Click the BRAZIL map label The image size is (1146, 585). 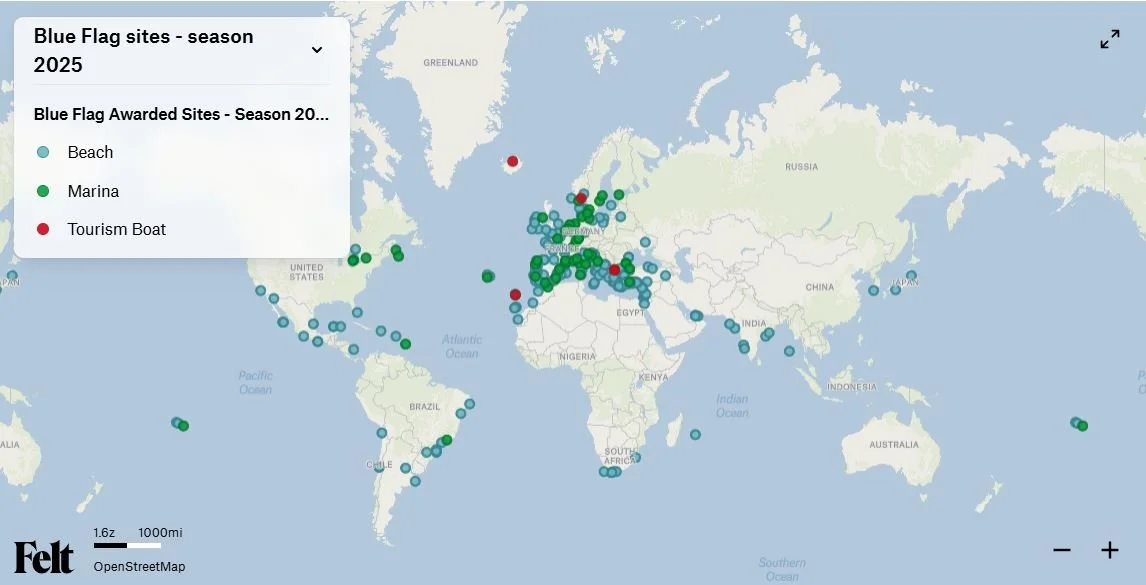click(425, 407)
